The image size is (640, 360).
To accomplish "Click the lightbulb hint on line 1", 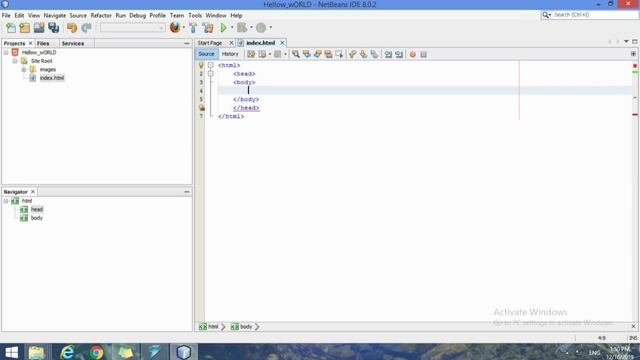I will pos(201,65).
